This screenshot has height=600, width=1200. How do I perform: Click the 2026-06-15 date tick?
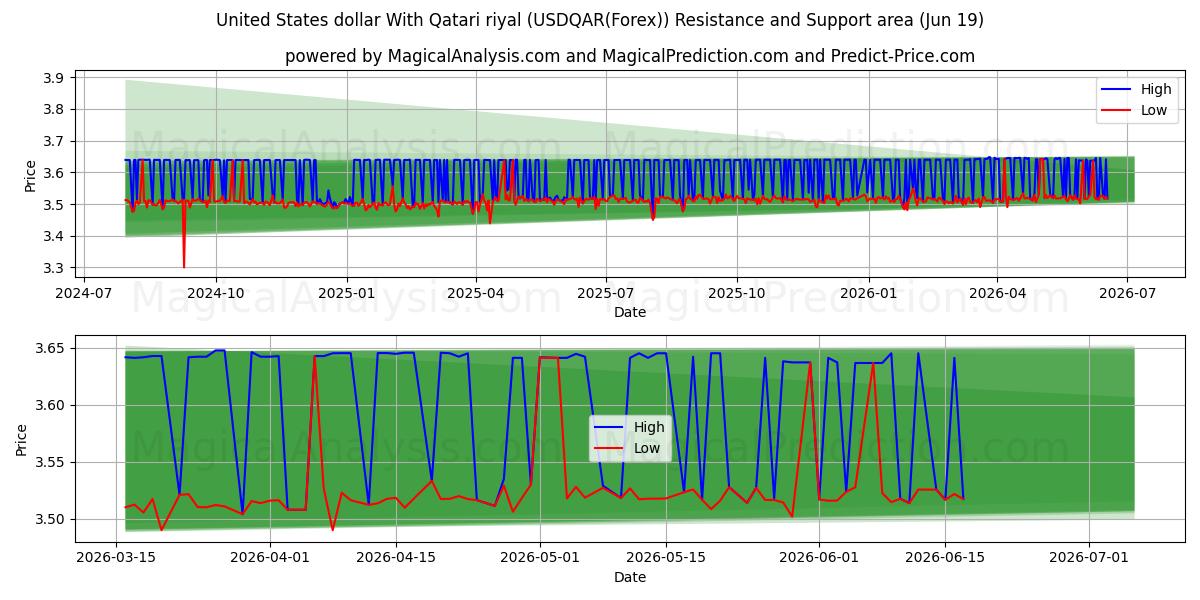tap(945, 558)
